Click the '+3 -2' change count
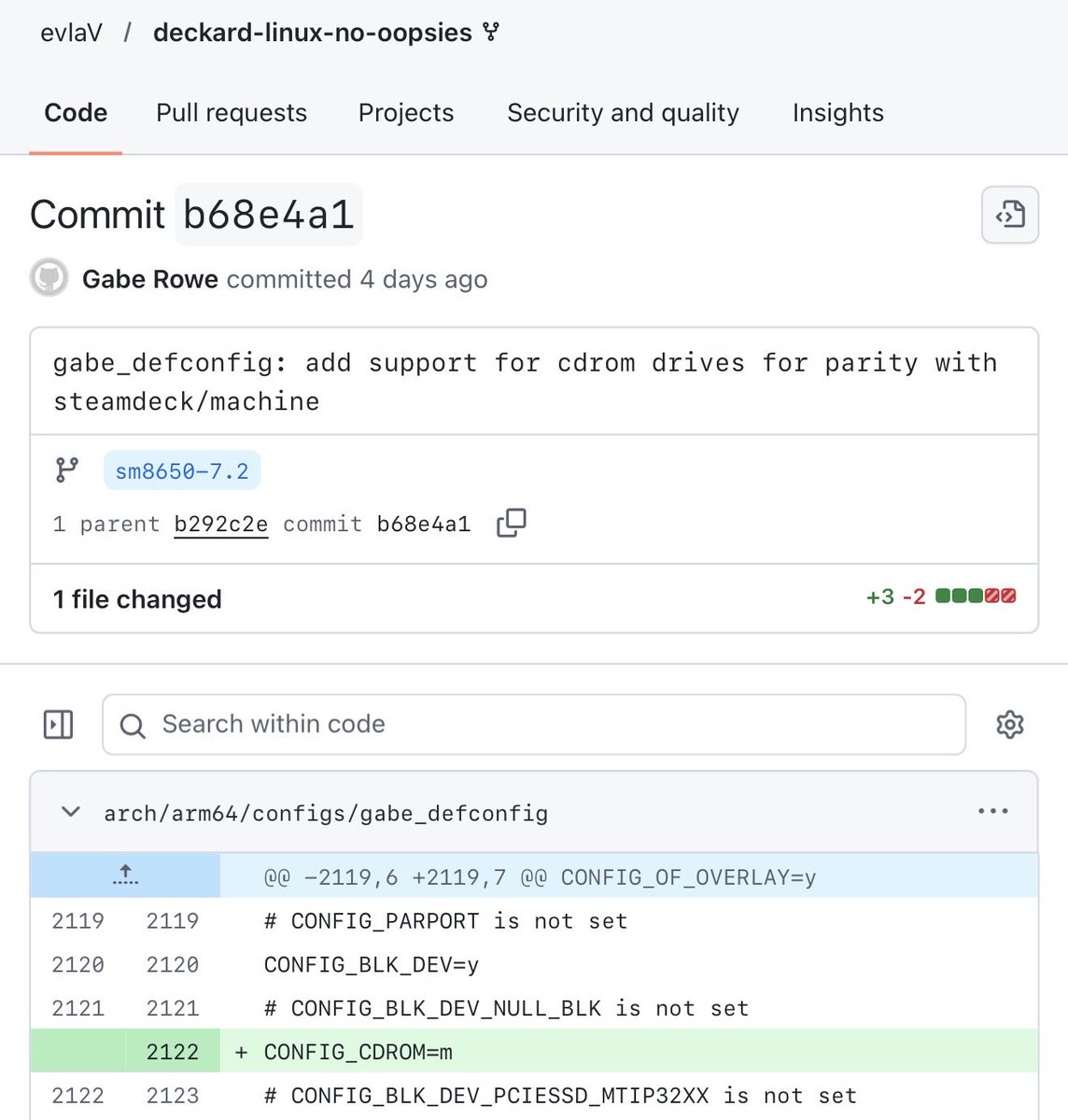 (896, 596)
